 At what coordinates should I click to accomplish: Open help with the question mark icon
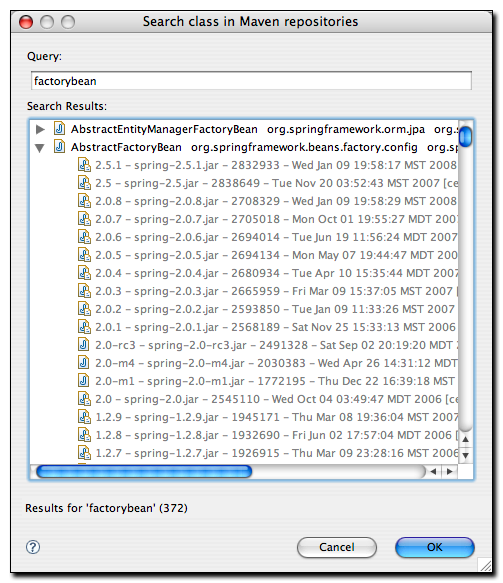tap(33, 547)
